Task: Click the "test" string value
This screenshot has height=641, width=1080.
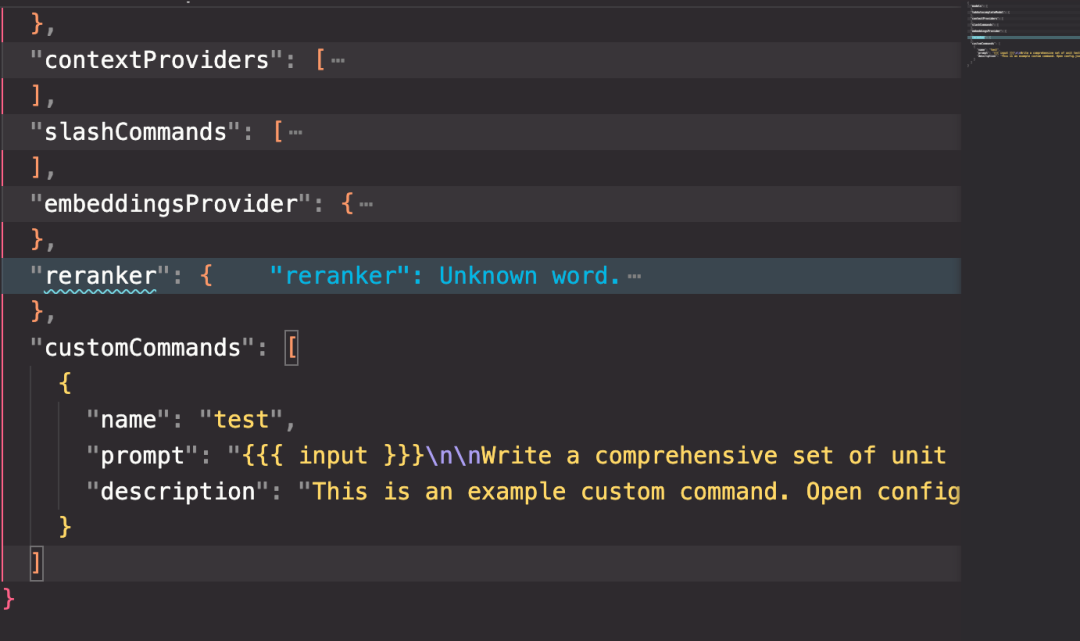Action: [x=241, y=419]
